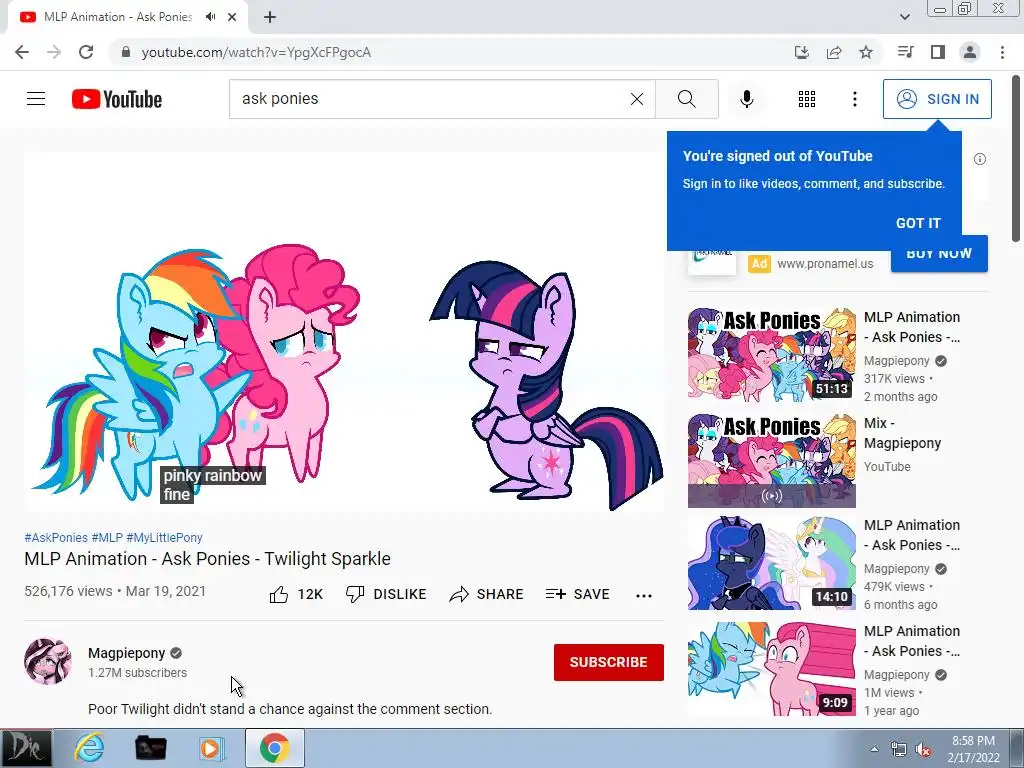
Task: Clear the search box with X
Action: (637, 99)
